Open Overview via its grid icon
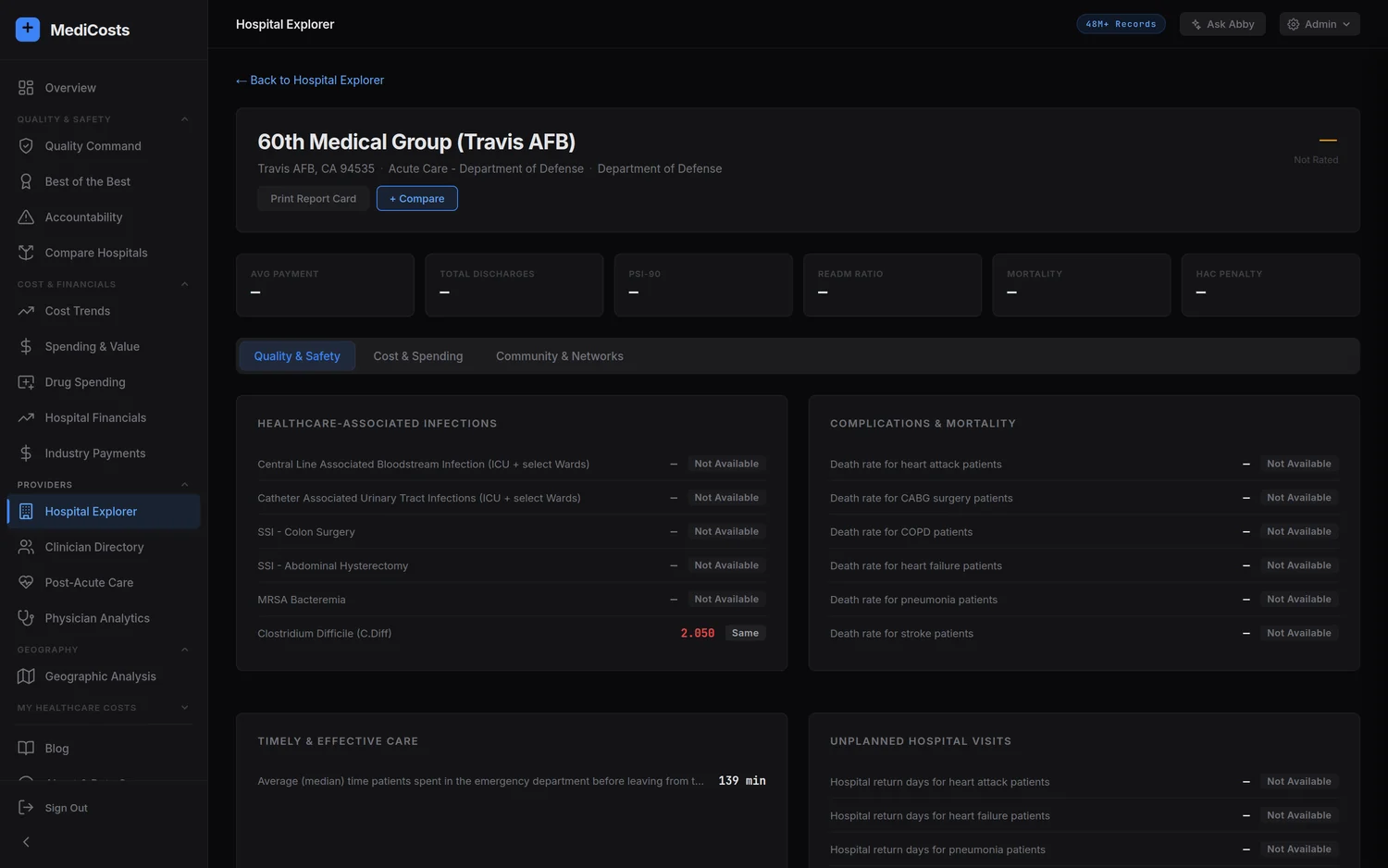This screenshot has width=1388, height=868. click(x=26, y=88)
